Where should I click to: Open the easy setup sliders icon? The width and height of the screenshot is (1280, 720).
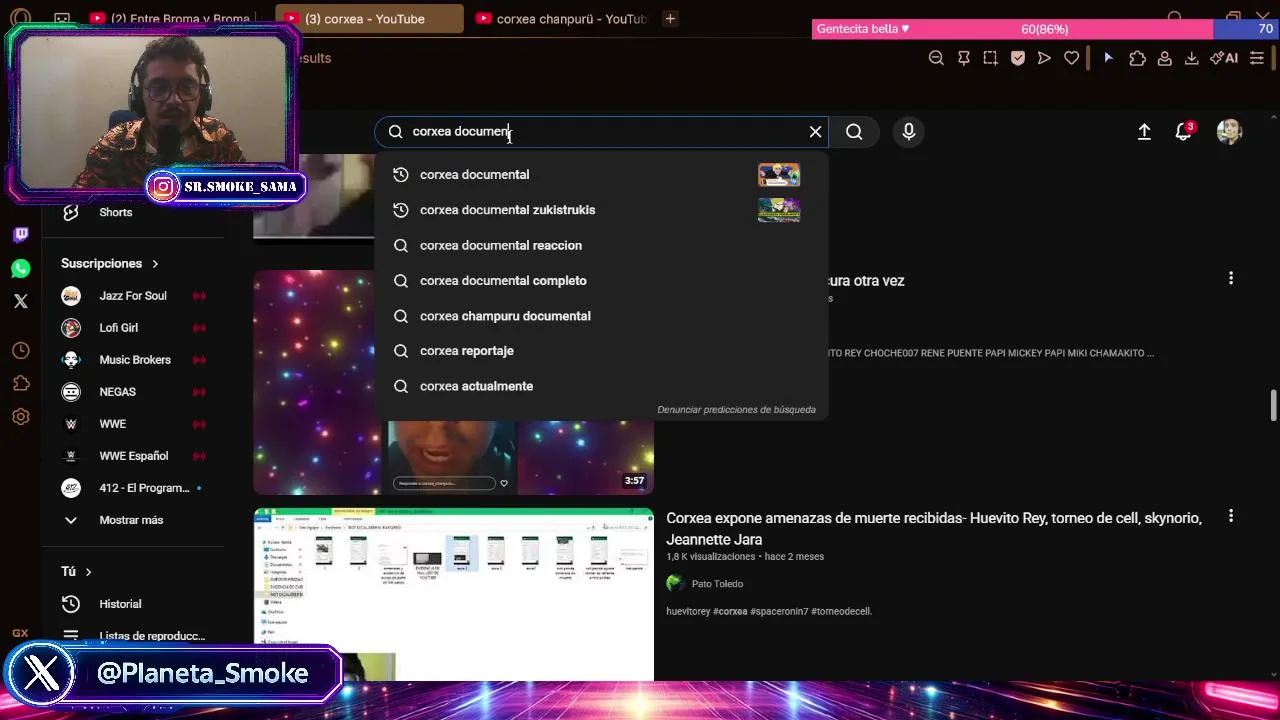pyautogui.click(x=1257, y=58)
